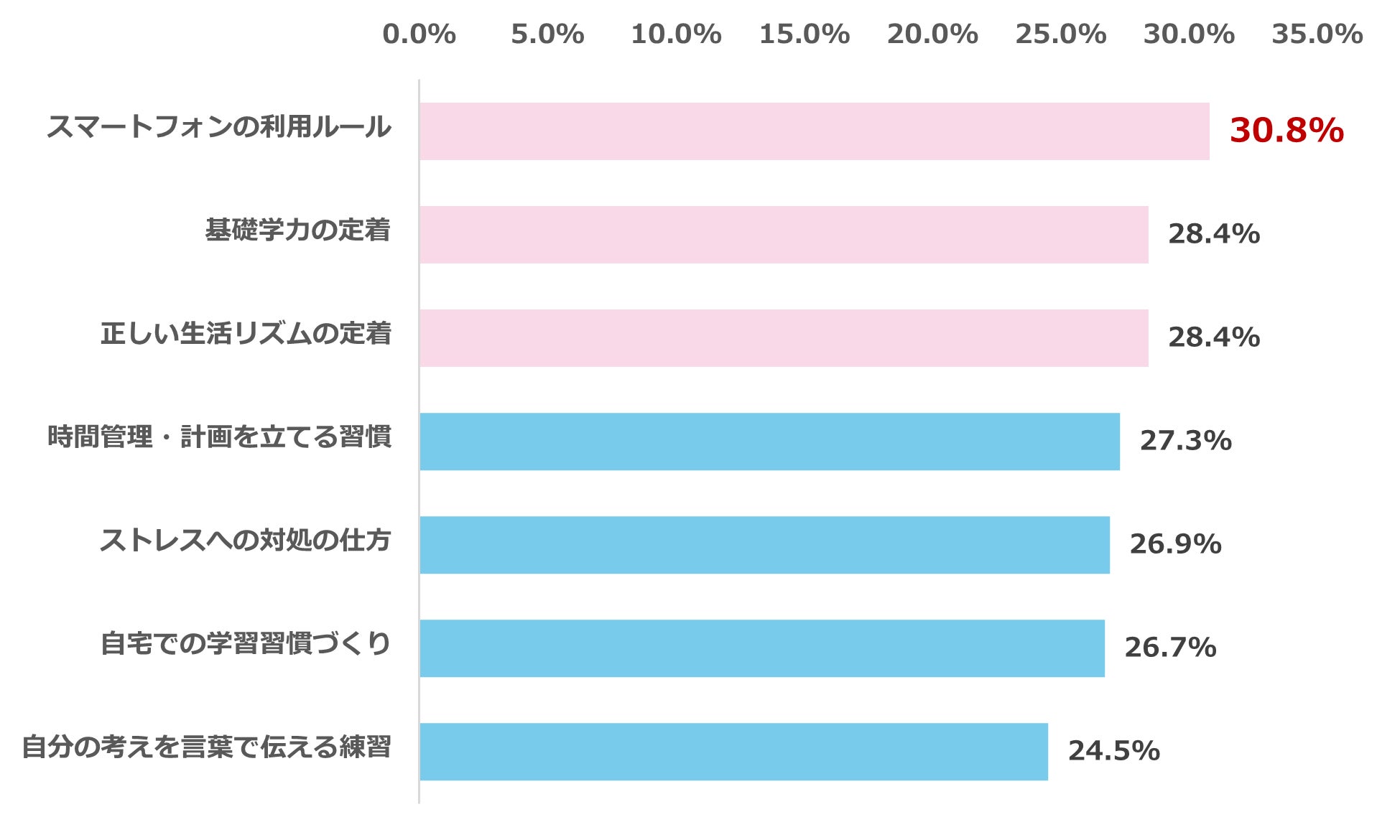Click the 正しい生活リズムの定着 bar
1400x840 pixels.
click(x=784, y=338)
